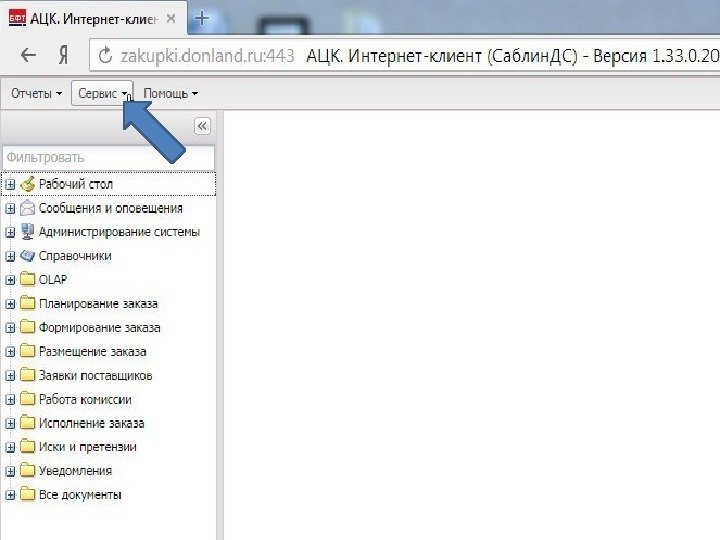Expand the Заявки поставщиков node
720x540 pixels.
pyautogui.click(x=10, y=376)
